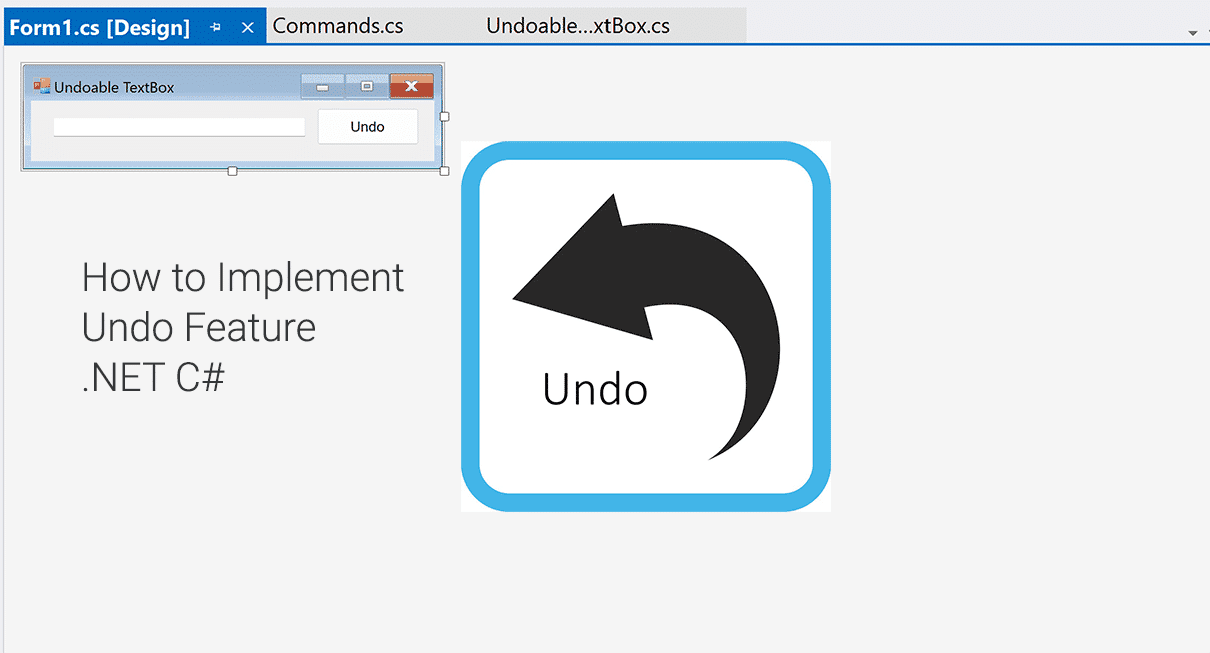Click the bottom-right corner selection handle
This screenshot has height=653, width=1210.
tap(444, 172)
